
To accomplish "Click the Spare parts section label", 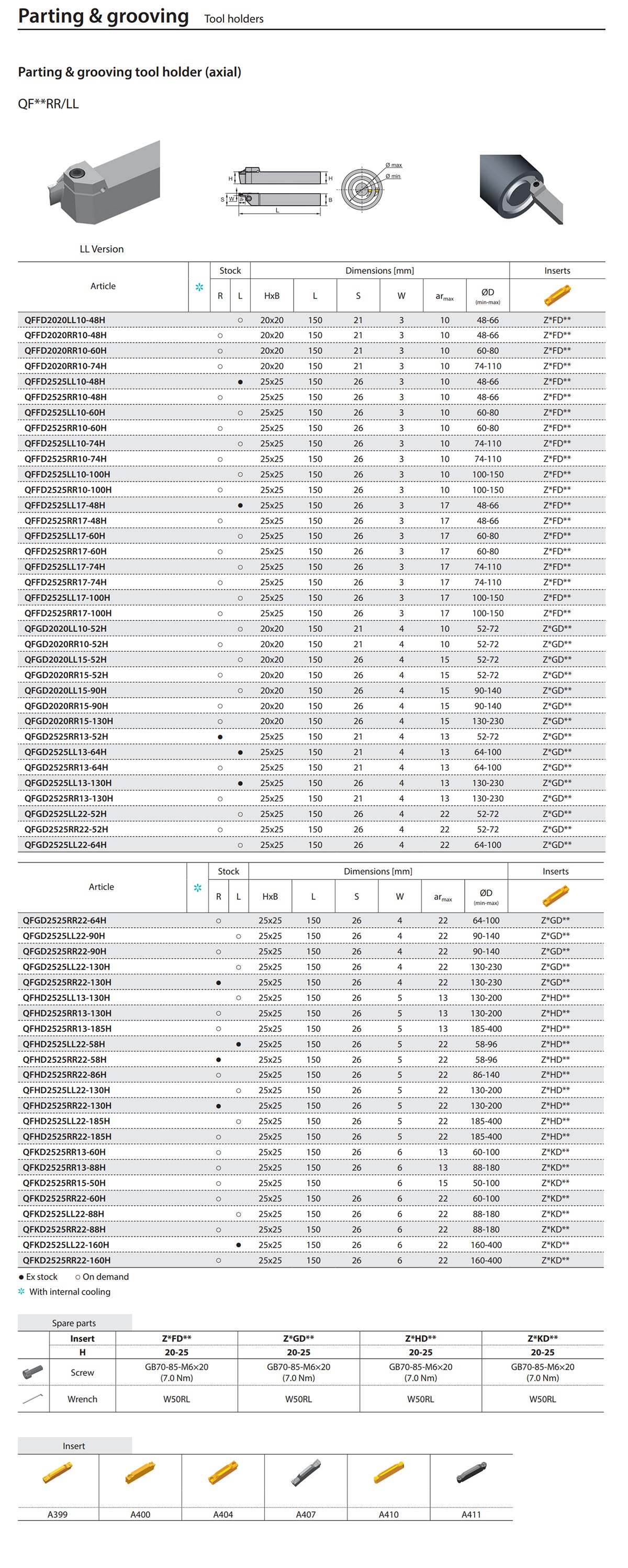I will [74, 1322].
